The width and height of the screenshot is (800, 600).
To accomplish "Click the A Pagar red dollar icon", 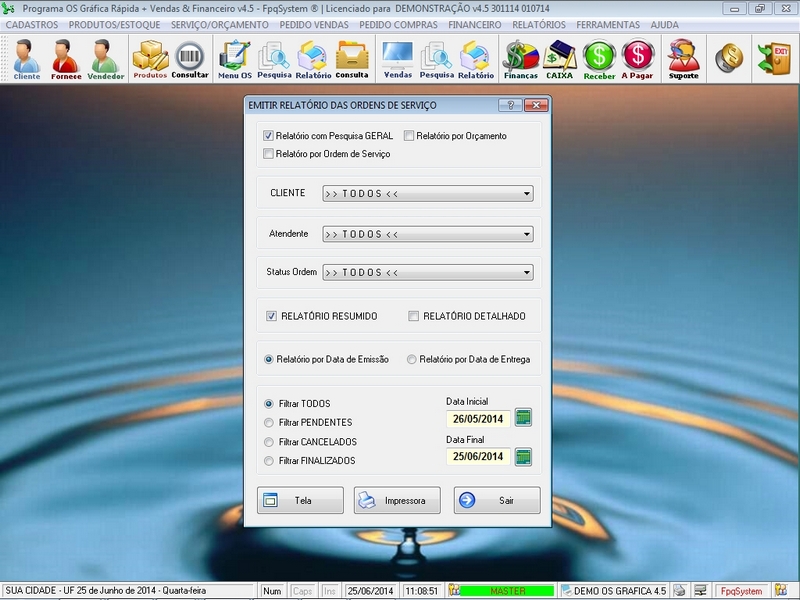I will (637, 59).
